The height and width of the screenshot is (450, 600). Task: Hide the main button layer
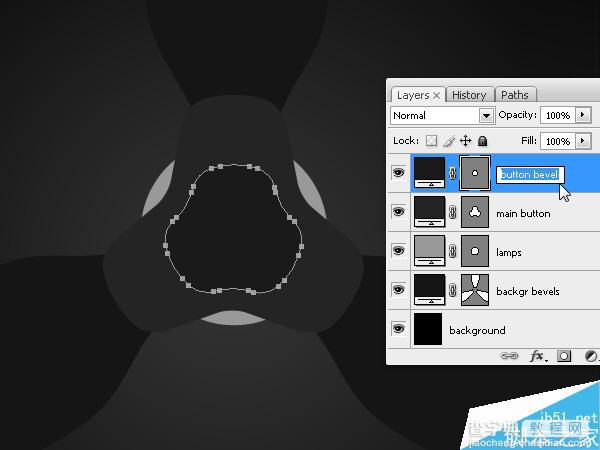398,212
